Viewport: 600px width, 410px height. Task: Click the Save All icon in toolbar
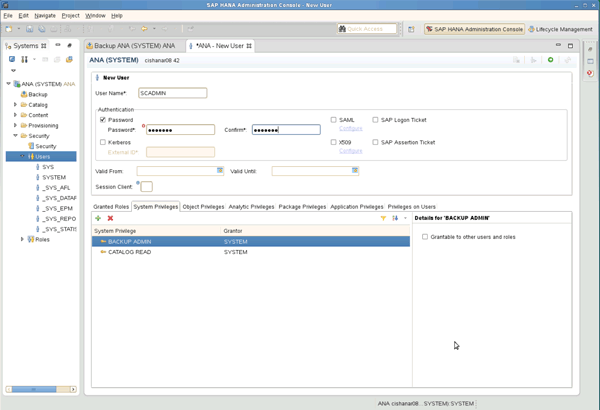[42, 29]
